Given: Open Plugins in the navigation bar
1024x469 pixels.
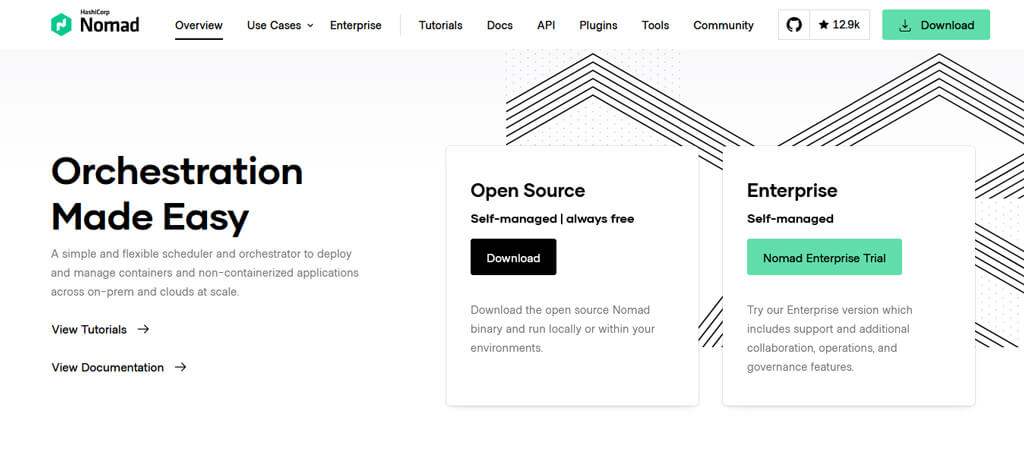Looking at the screenshot, I should 598,25.
